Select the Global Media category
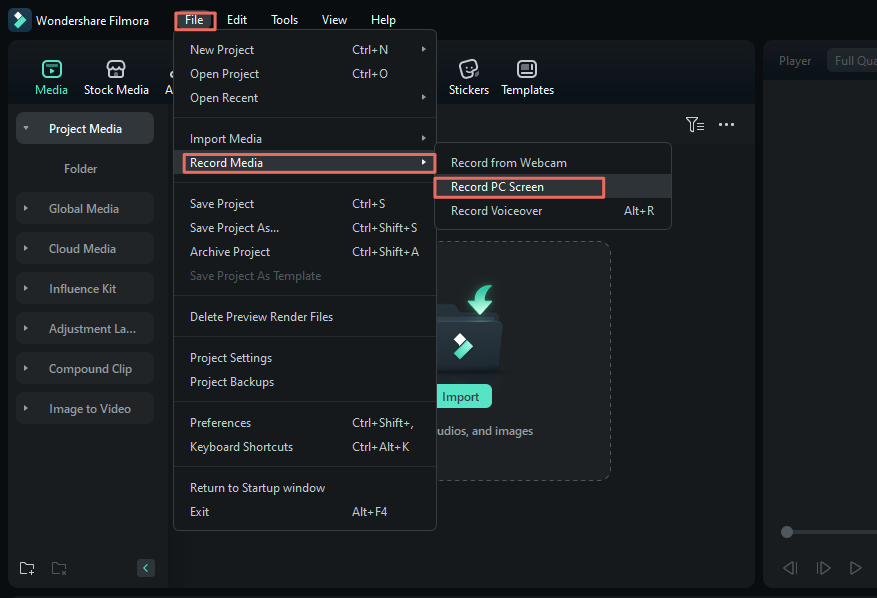Screen dimensions: 877x598 [x=85, y=208]
